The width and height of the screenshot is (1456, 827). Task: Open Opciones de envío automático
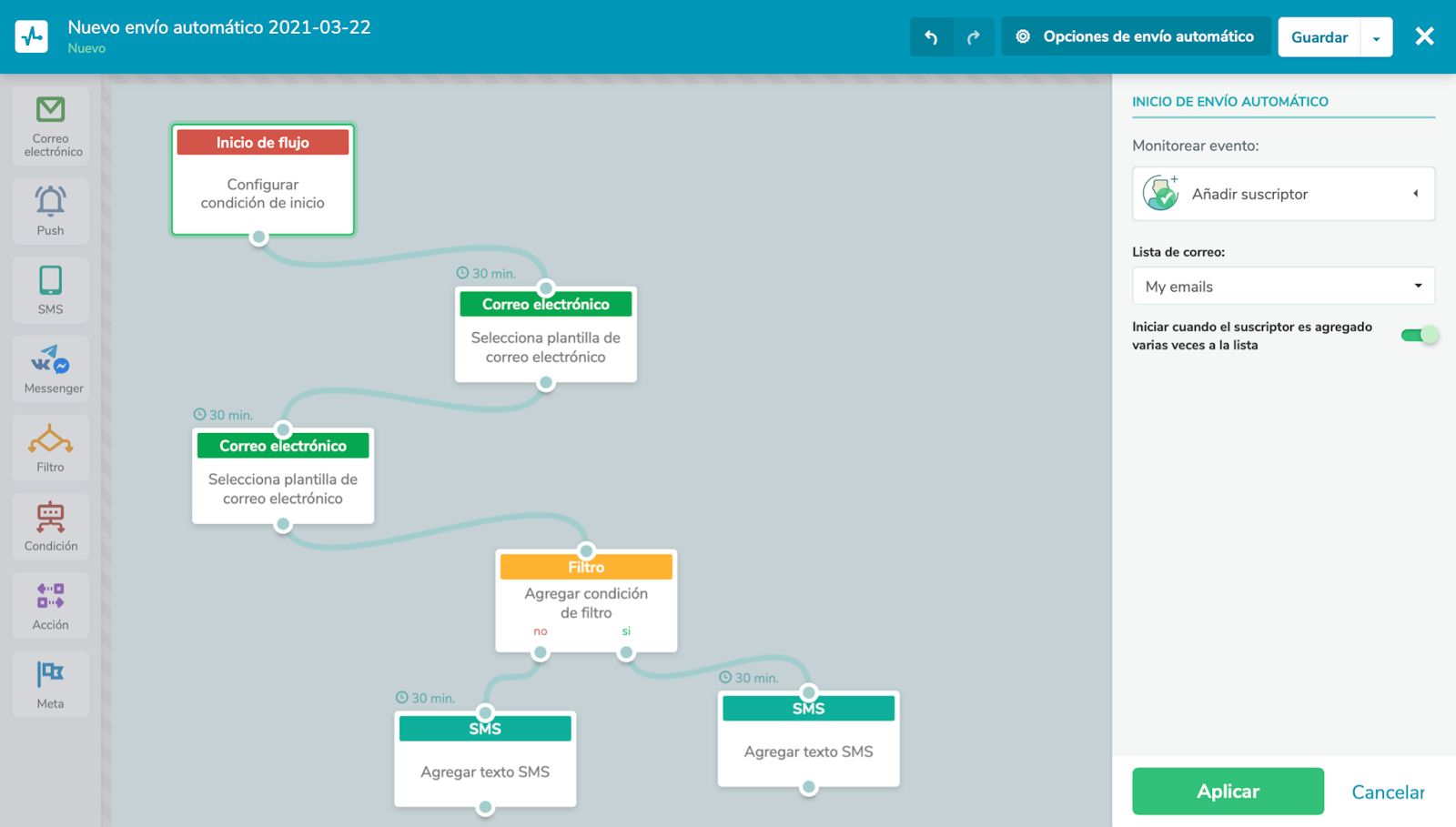1135,36
